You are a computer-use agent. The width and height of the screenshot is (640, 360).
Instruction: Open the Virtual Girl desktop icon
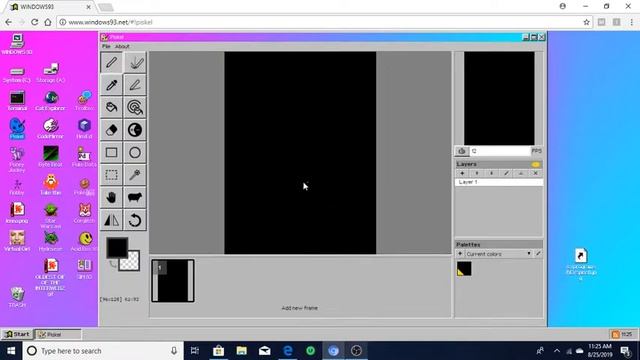(17, 241)
